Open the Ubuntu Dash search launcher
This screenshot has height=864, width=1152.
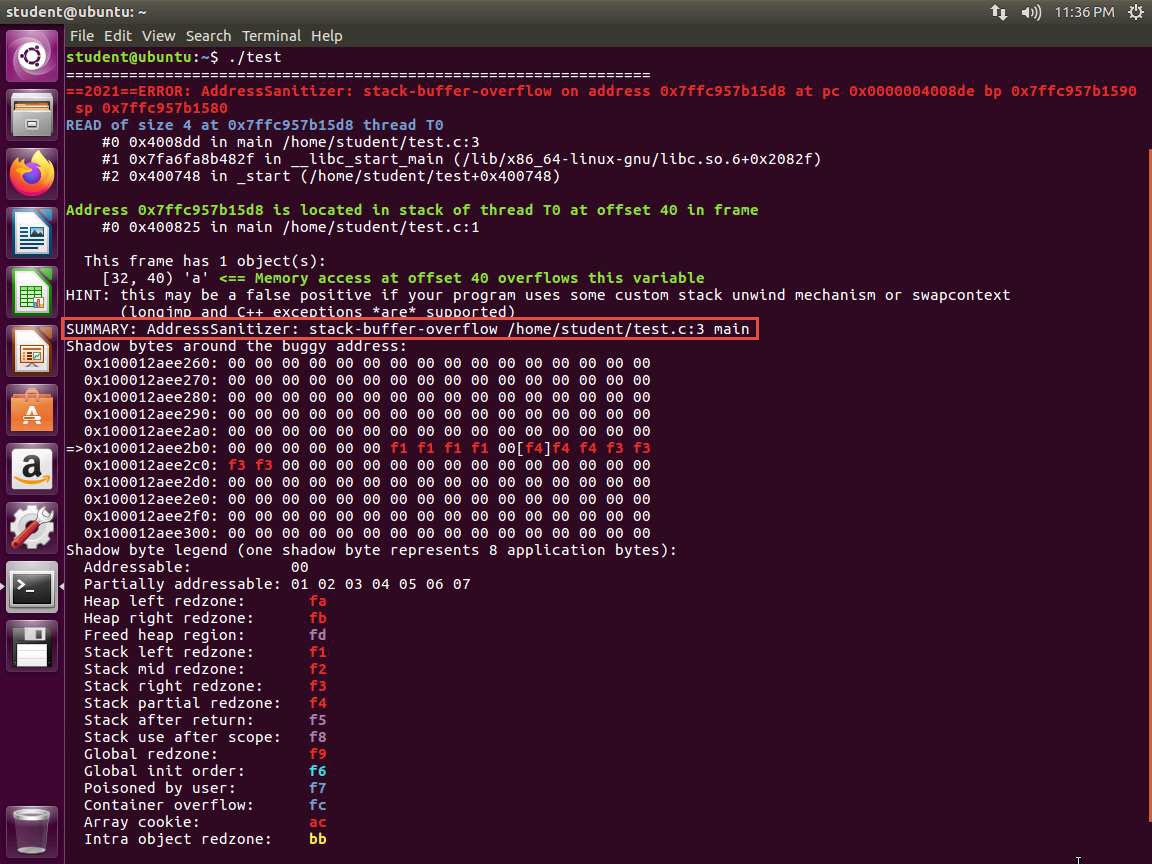pyautogui.click(x=32, y=57)
